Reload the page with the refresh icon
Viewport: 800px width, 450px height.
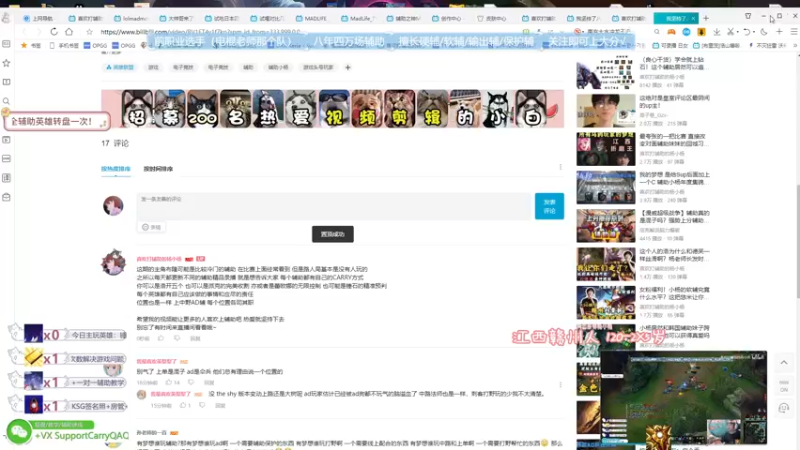(54, 32)
